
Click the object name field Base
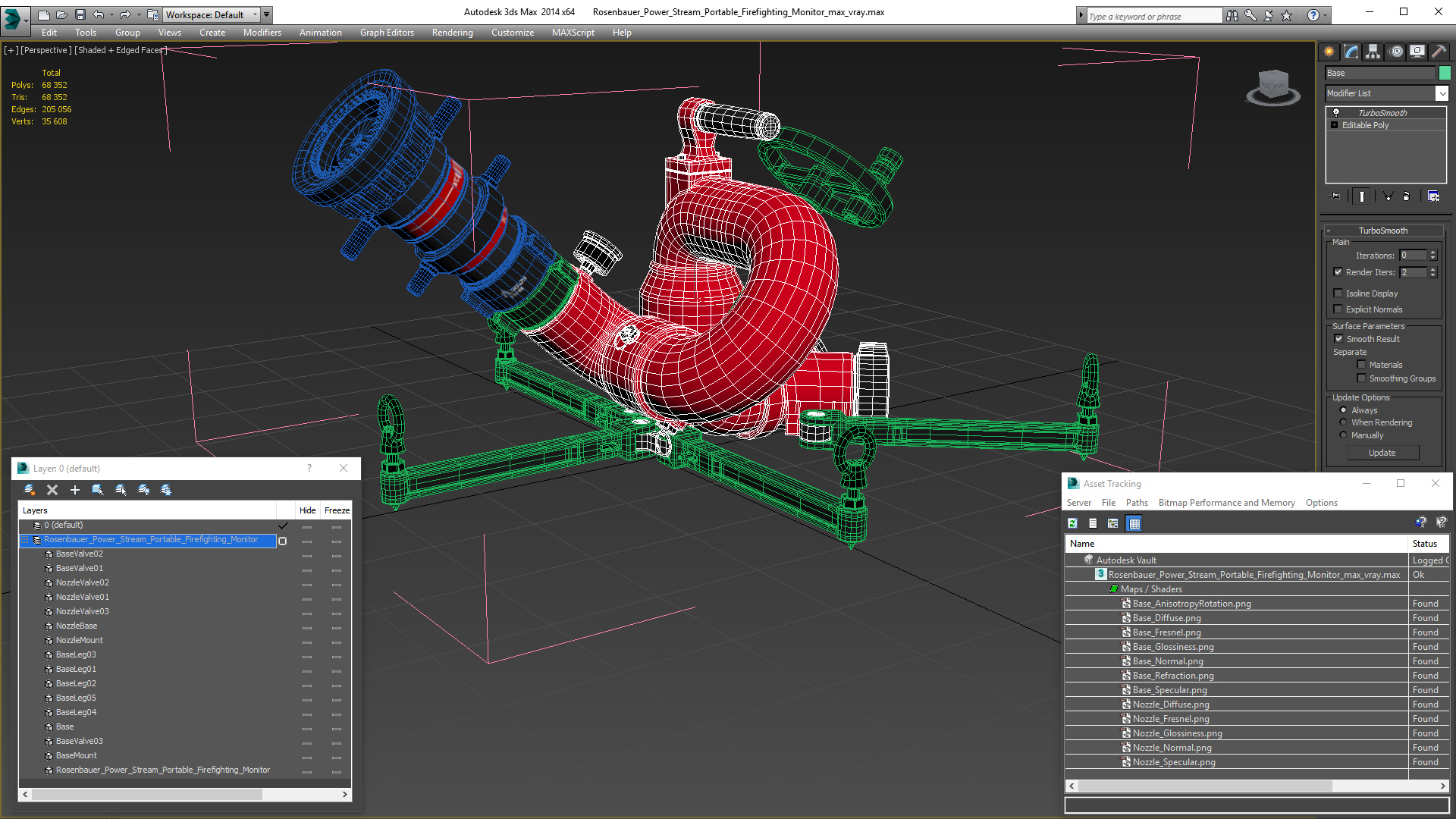coord(1380,73)
